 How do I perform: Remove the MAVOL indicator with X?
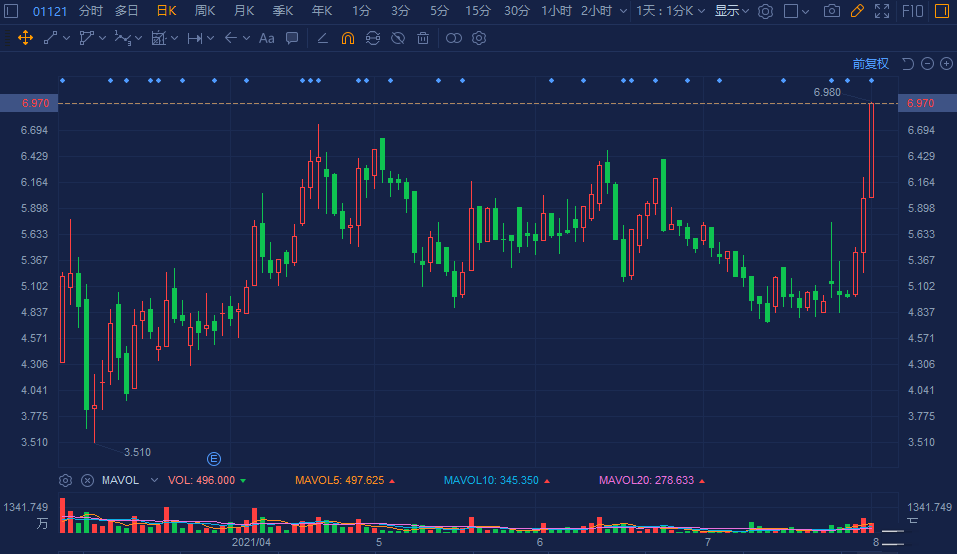coord(87,480)
